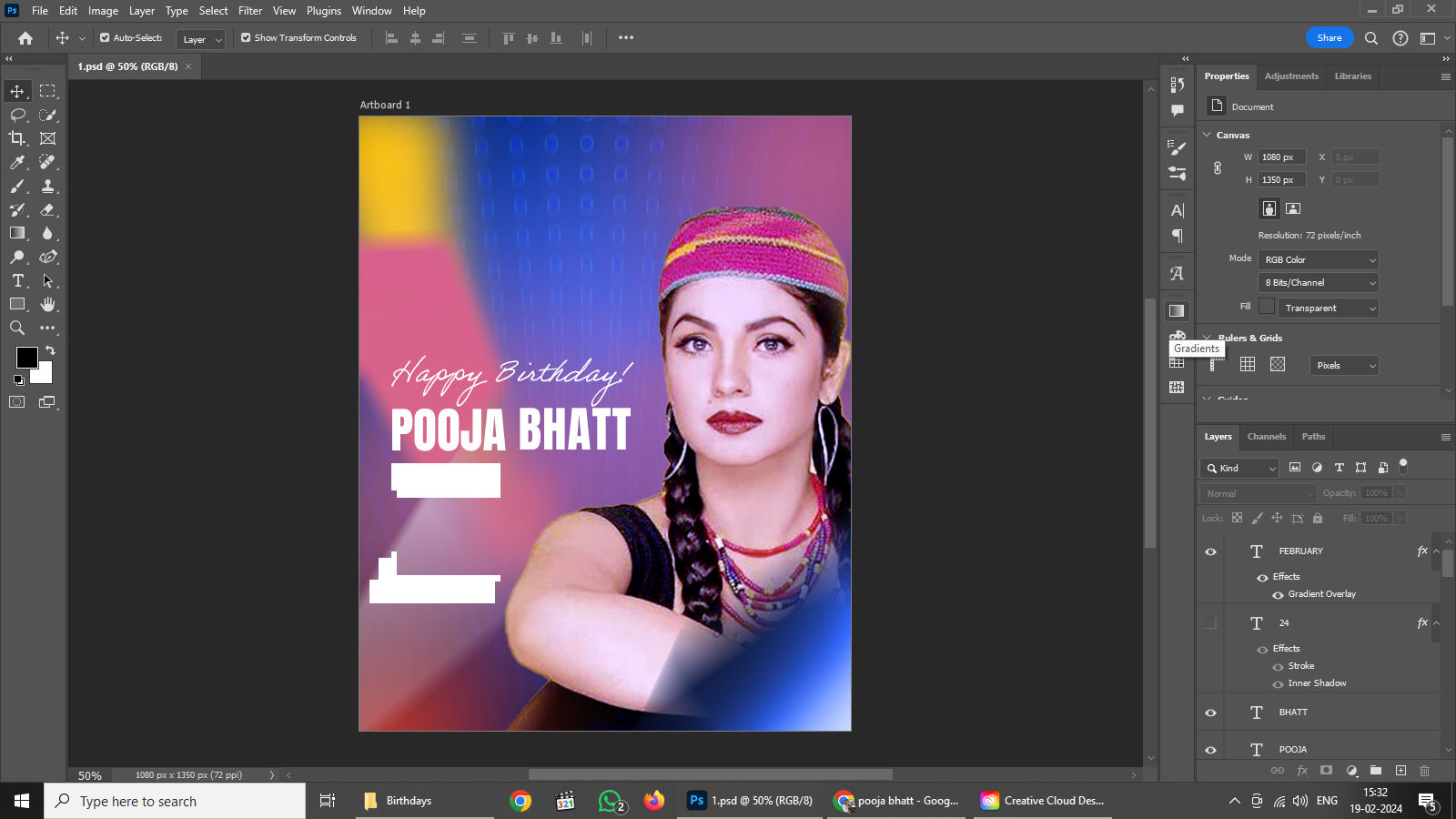Open the Gradients panel icon
This screenshot has width=1456, height=819.
click(x=1177, y=310)
